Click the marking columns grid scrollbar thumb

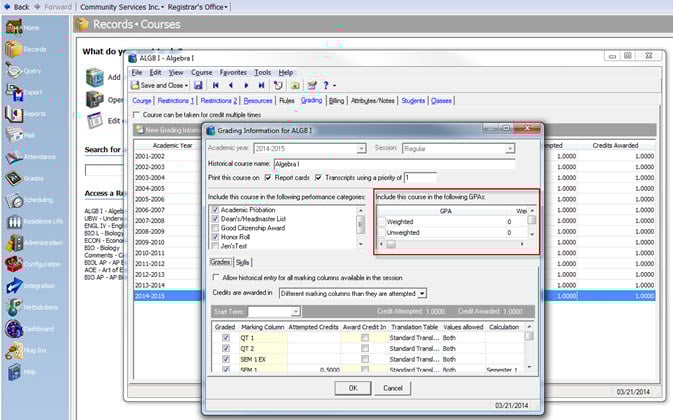tap(529, 336)
